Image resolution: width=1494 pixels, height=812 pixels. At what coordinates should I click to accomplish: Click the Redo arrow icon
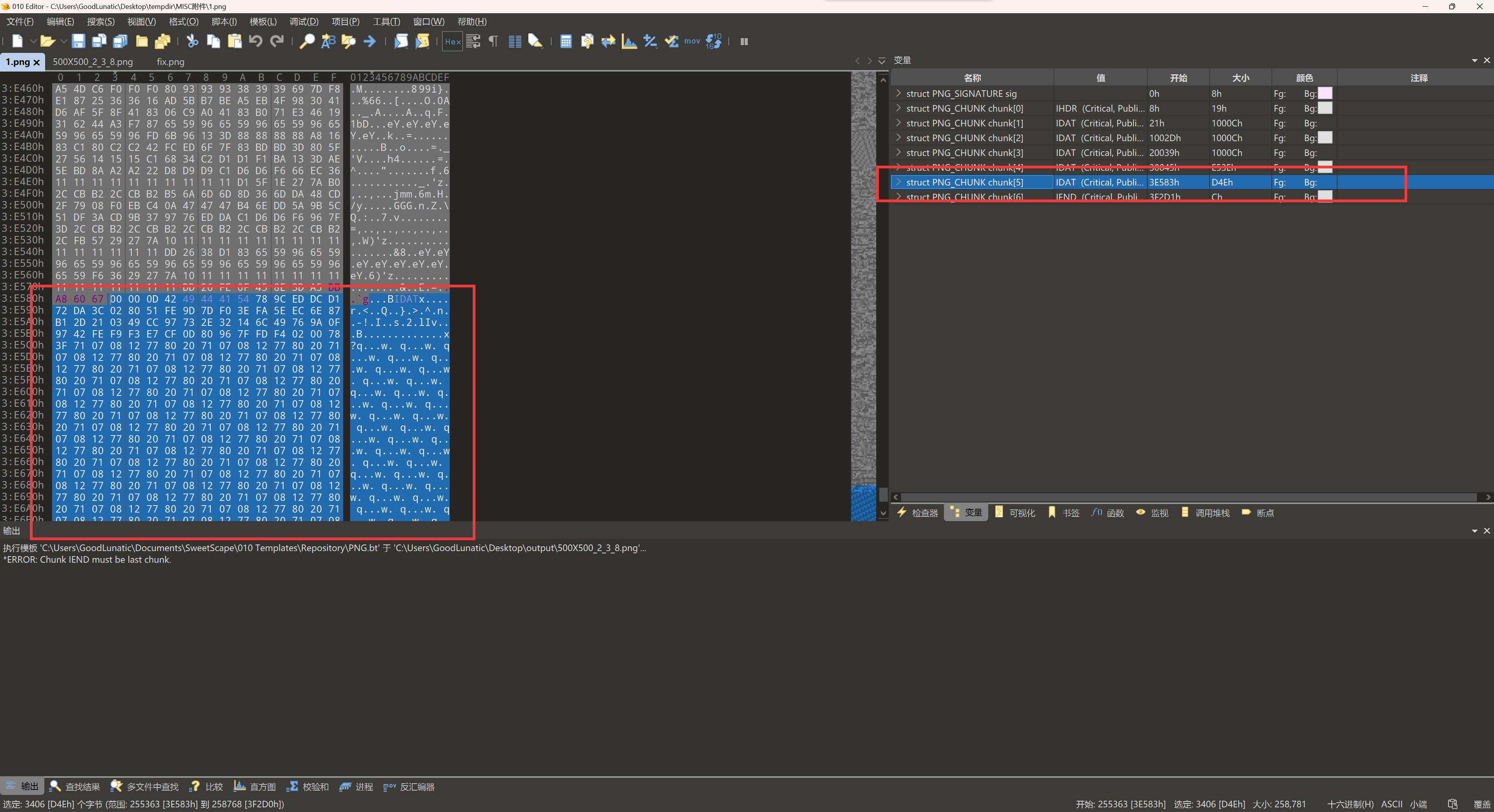tap(277, 41)
